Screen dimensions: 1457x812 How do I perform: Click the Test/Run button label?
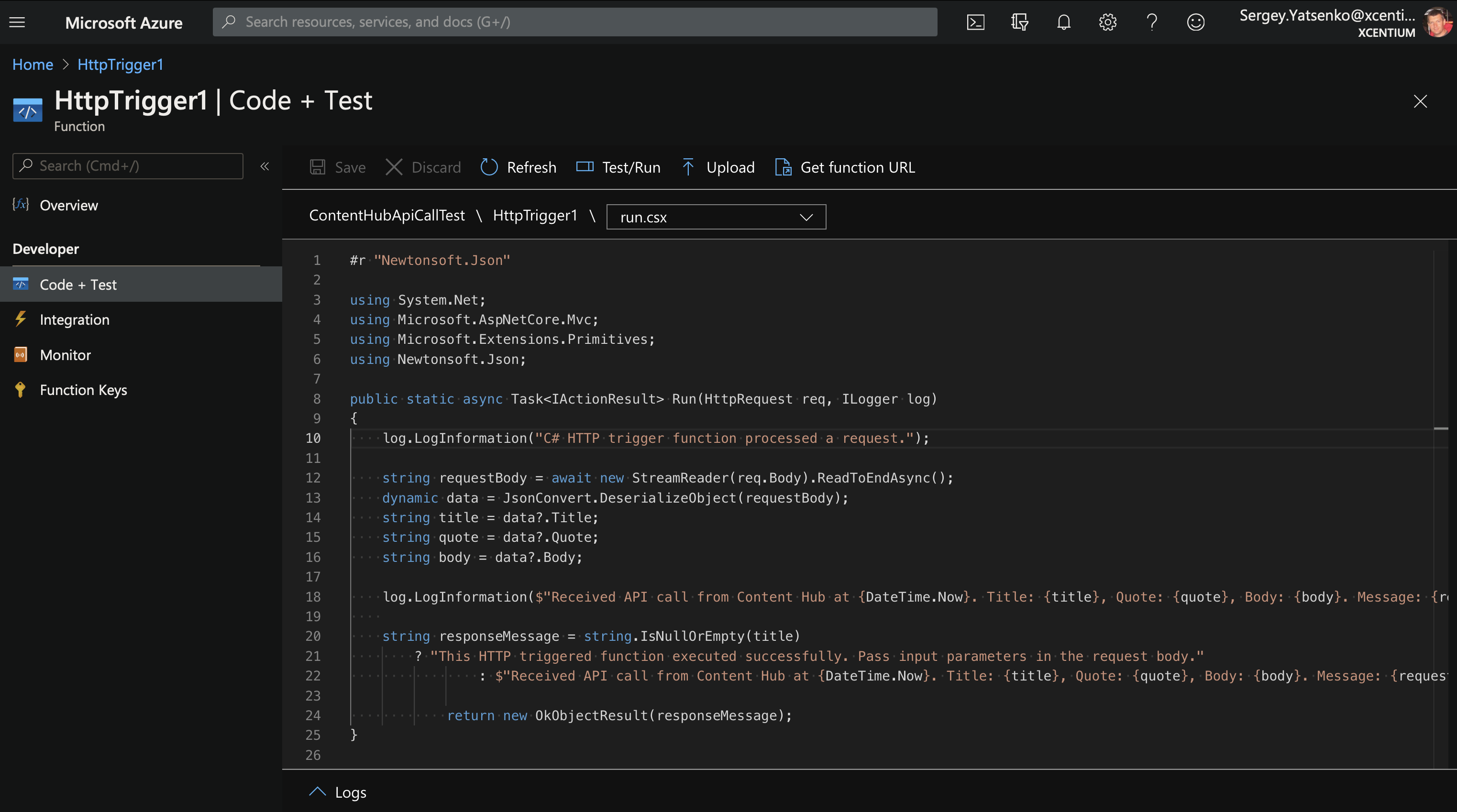click(631, 167)
